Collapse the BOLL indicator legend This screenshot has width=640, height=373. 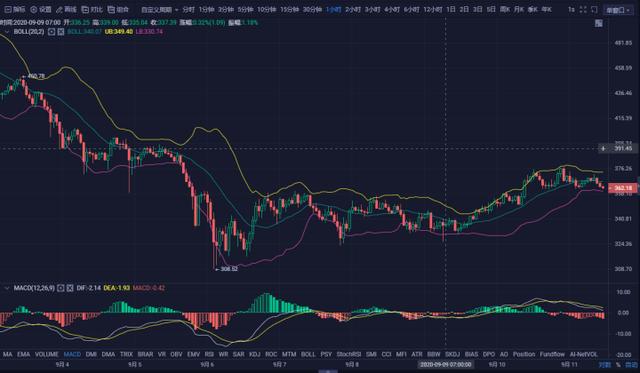pos(7,31)
